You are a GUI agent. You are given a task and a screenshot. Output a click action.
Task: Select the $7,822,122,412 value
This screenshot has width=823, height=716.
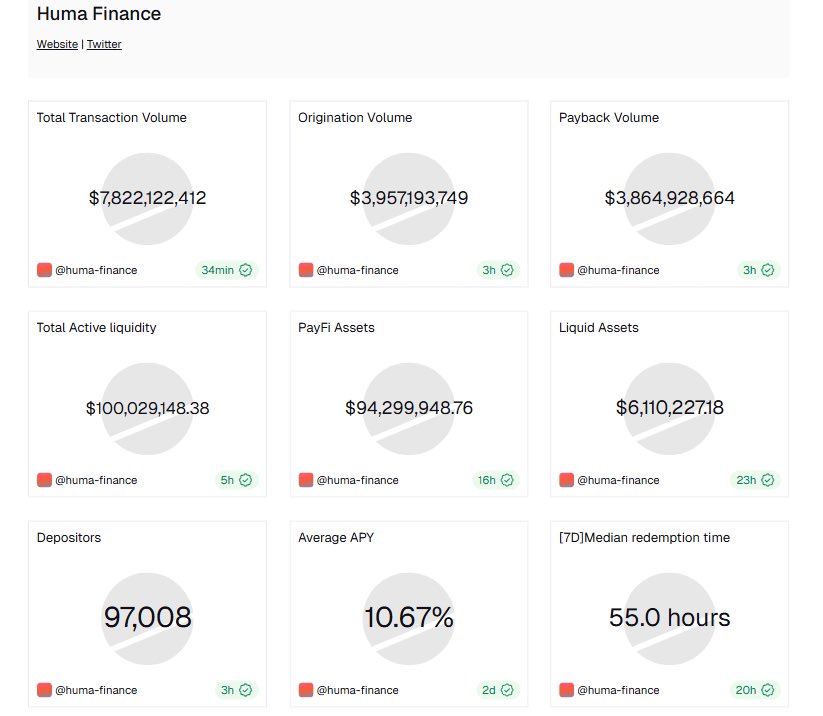pos(147,198)
